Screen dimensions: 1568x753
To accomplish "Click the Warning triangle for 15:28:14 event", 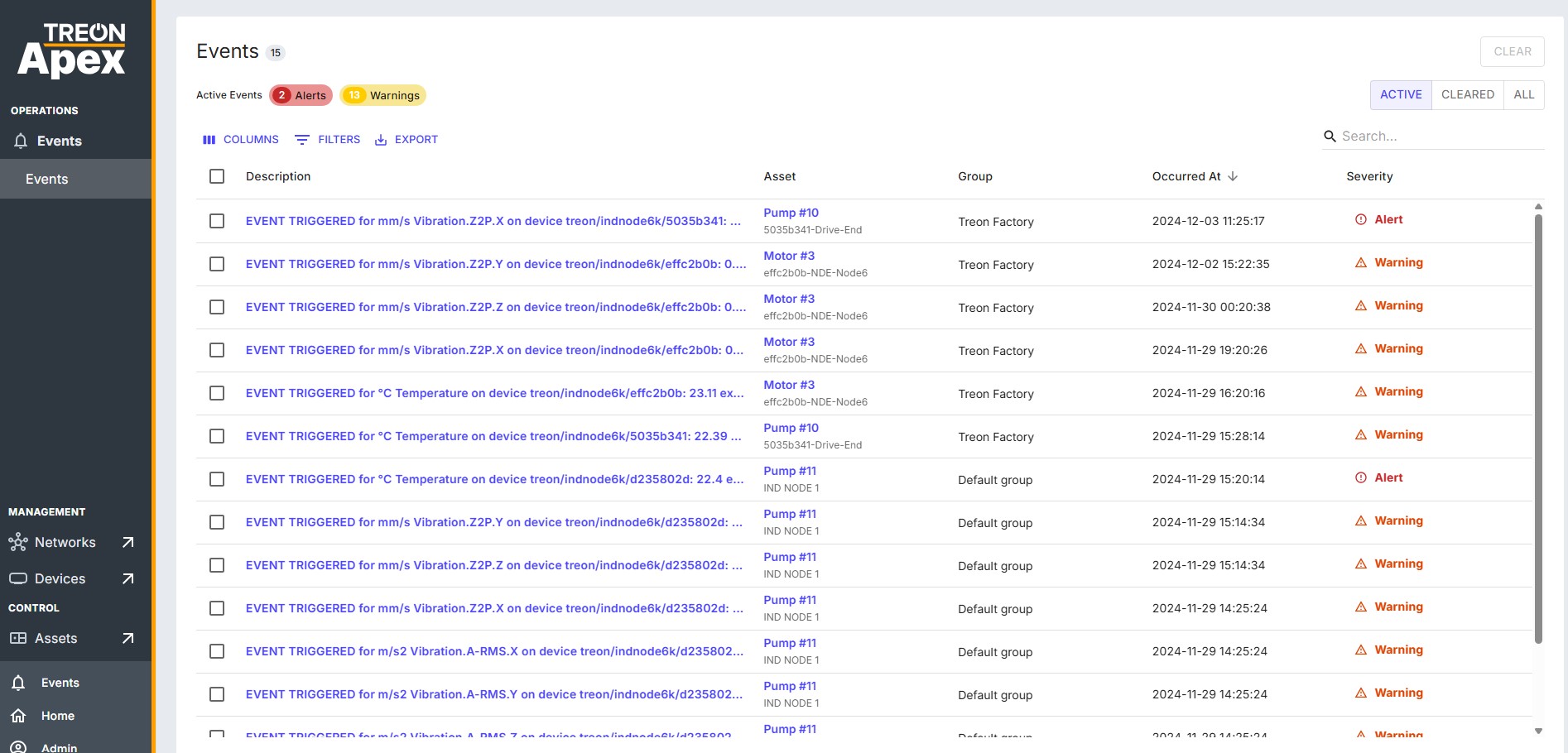I will (1360, 435).
